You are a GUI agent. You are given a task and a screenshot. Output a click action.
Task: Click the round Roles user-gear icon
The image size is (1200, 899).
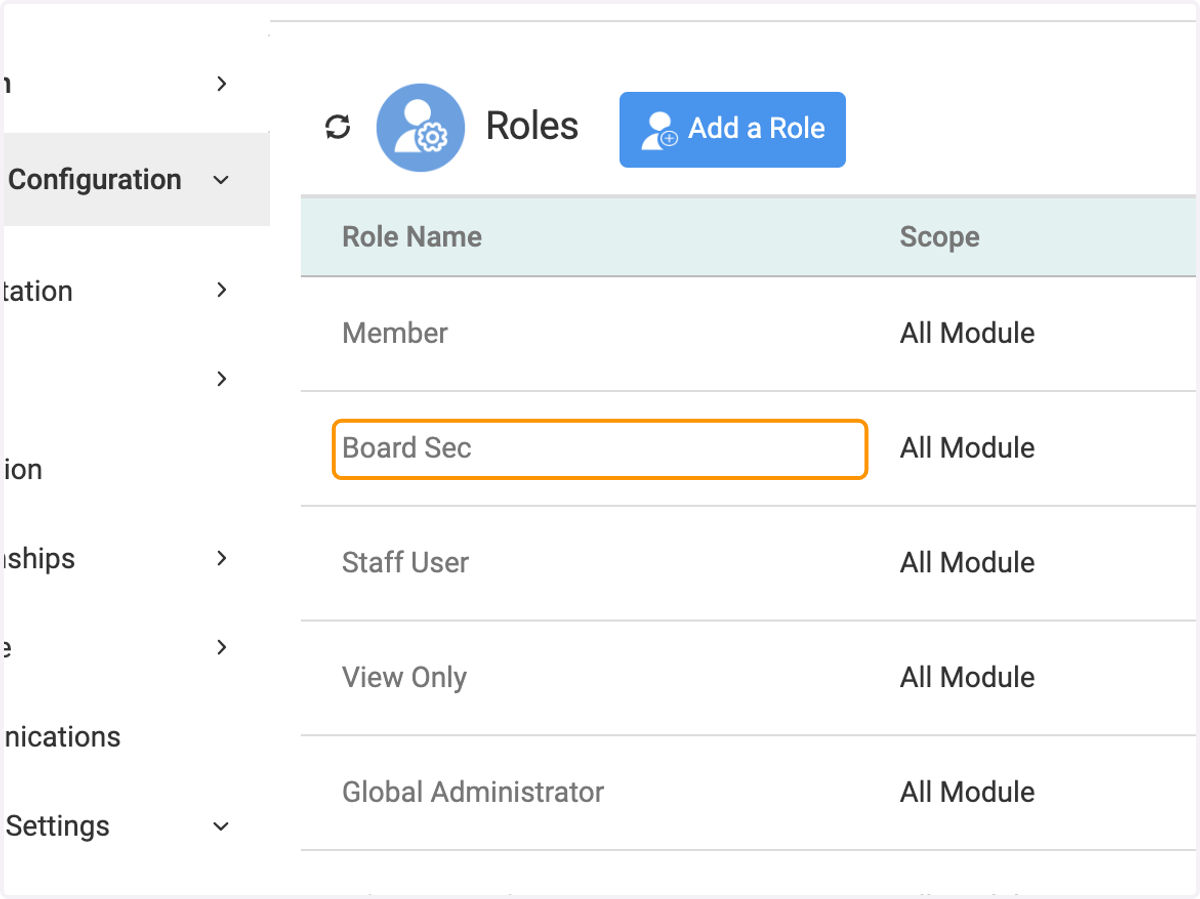pos(420,128)
